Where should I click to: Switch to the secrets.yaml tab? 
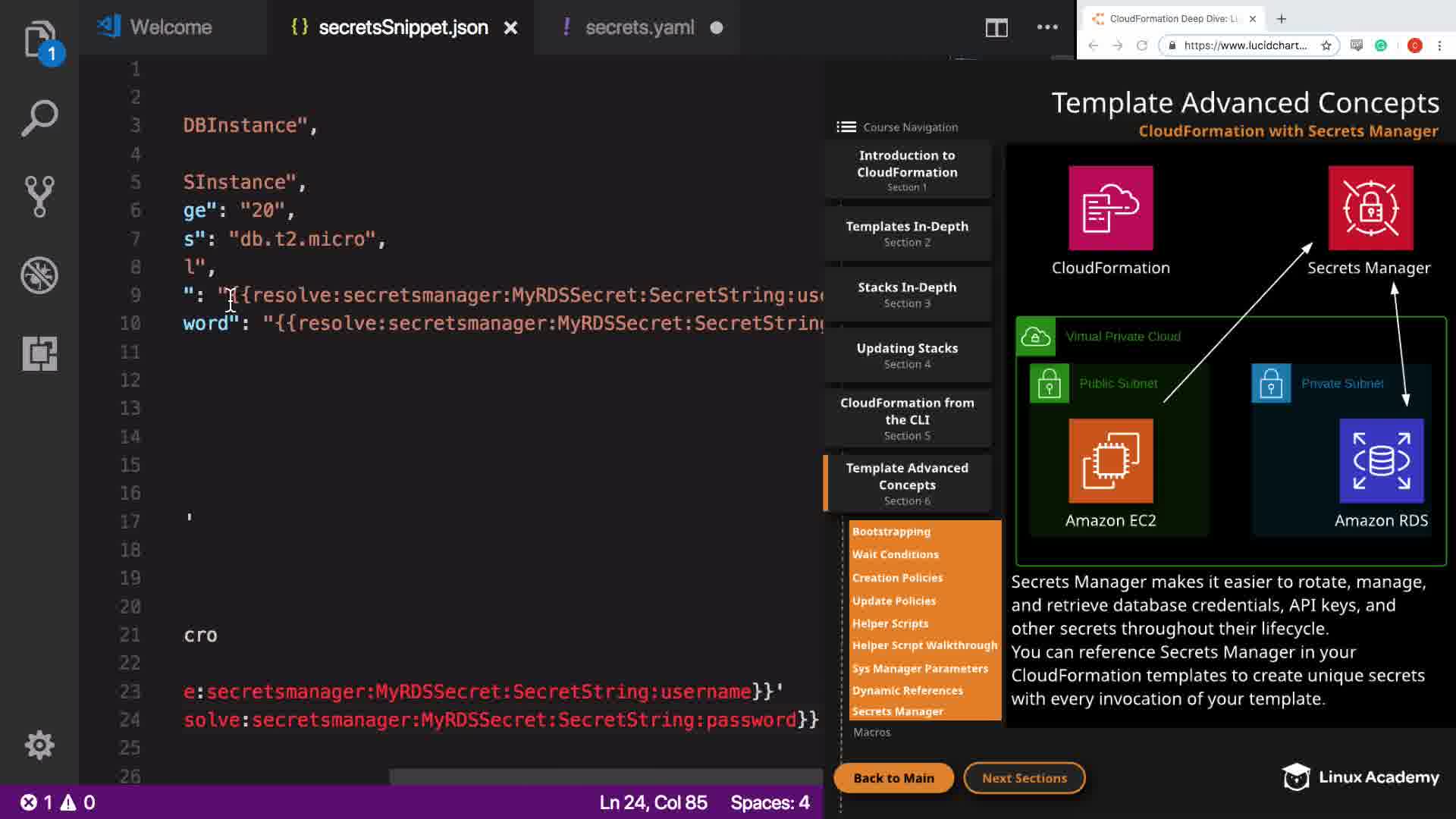coord(639,27)
